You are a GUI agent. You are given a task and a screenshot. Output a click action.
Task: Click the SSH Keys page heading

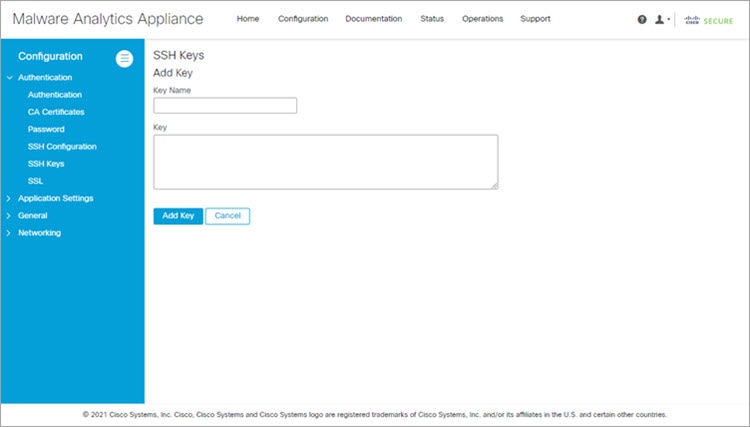tap(178, 55)
